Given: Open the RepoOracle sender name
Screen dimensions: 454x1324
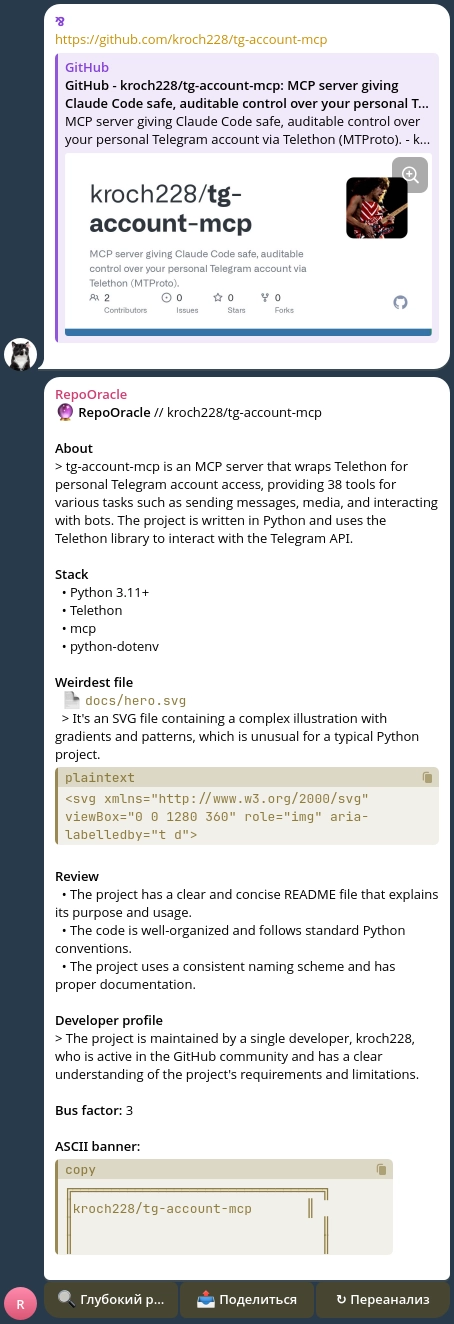Looking at the screenshot, I should (91, 394).
